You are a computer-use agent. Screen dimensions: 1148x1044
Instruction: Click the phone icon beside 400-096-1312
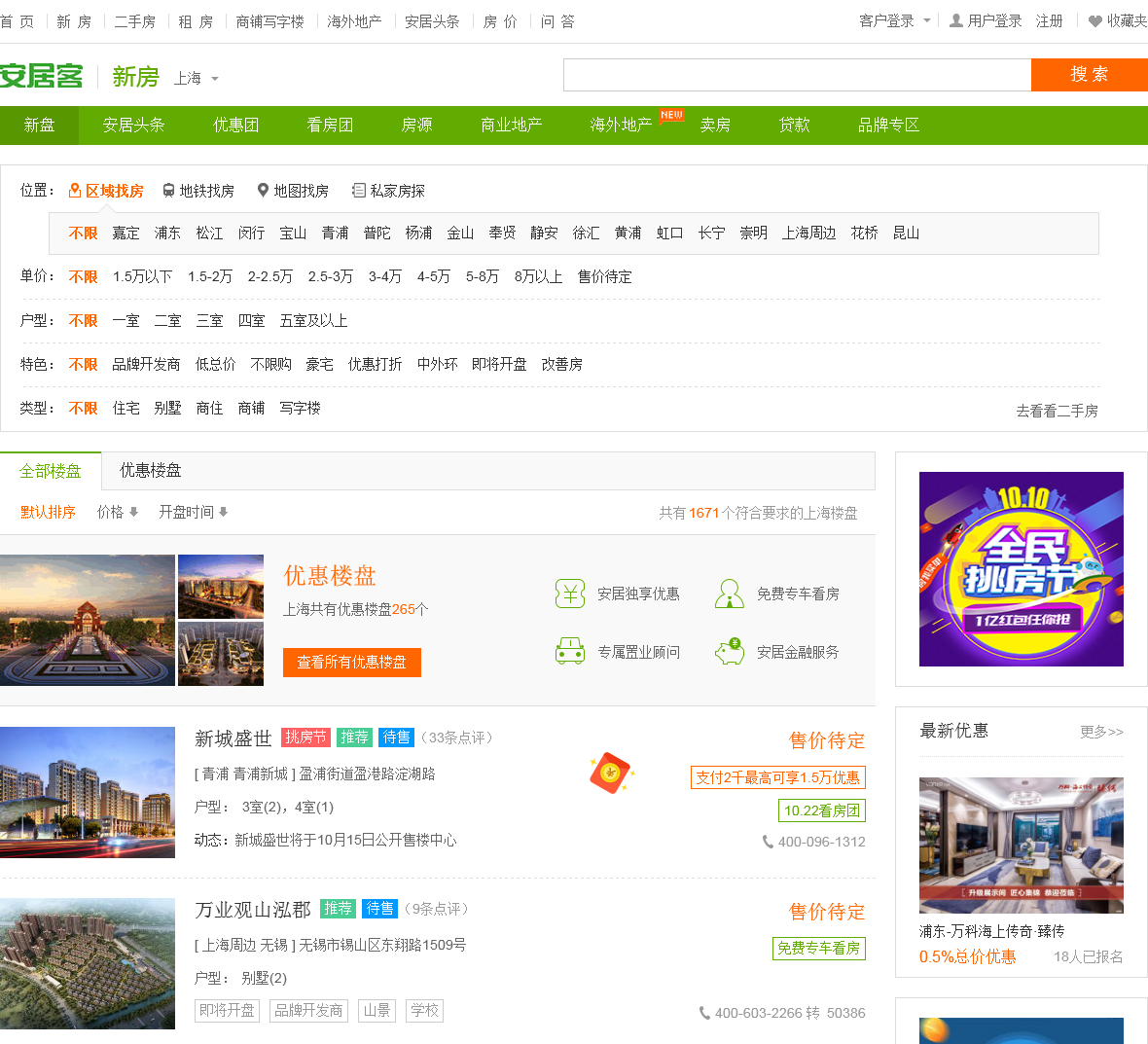pyautogui.click(x=768, y=842)
